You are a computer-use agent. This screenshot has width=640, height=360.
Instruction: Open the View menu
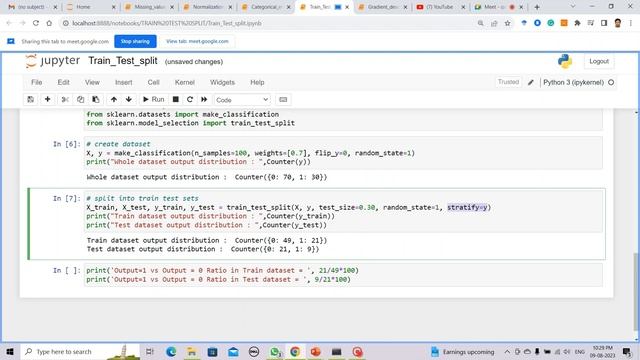pos(92,82)
